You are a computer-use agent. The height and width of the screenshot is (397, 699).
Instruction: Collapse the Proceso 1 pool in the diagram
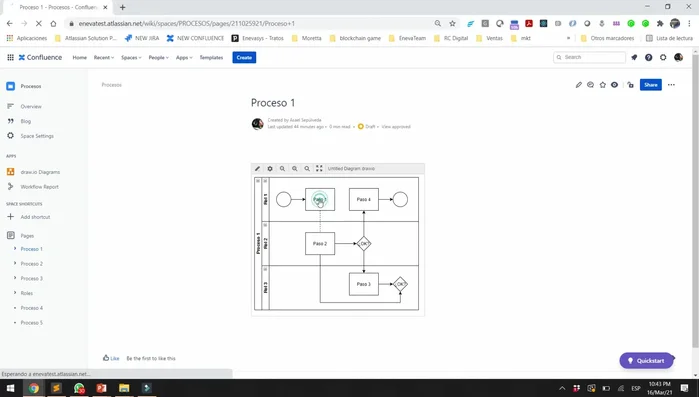tap(258, 181)
